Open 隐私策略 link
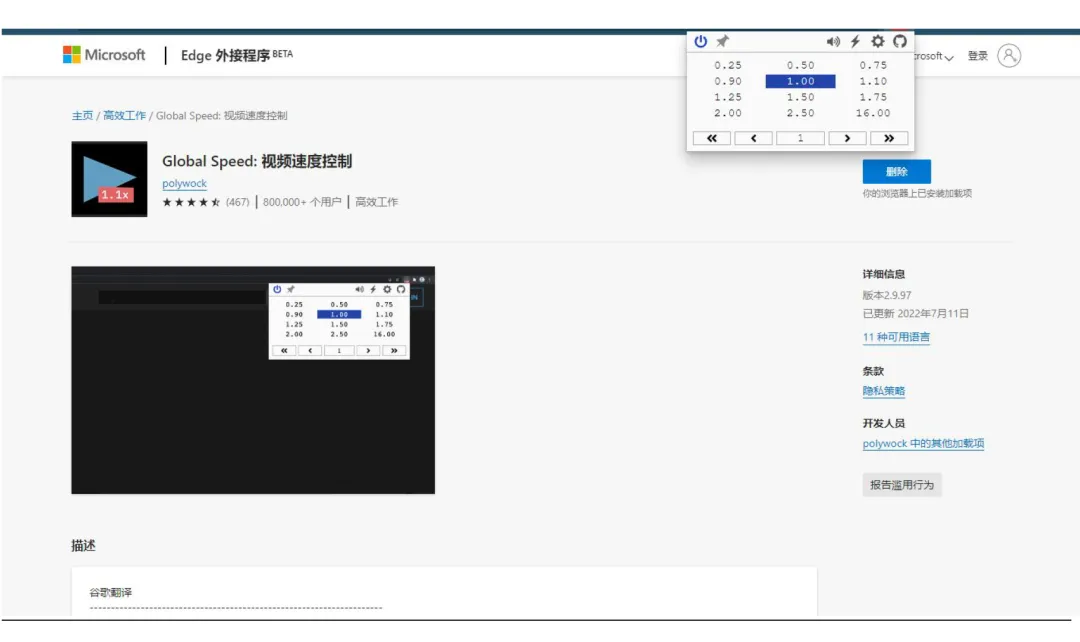This screenshot has height=642, width=1080. tap(884, 391)
